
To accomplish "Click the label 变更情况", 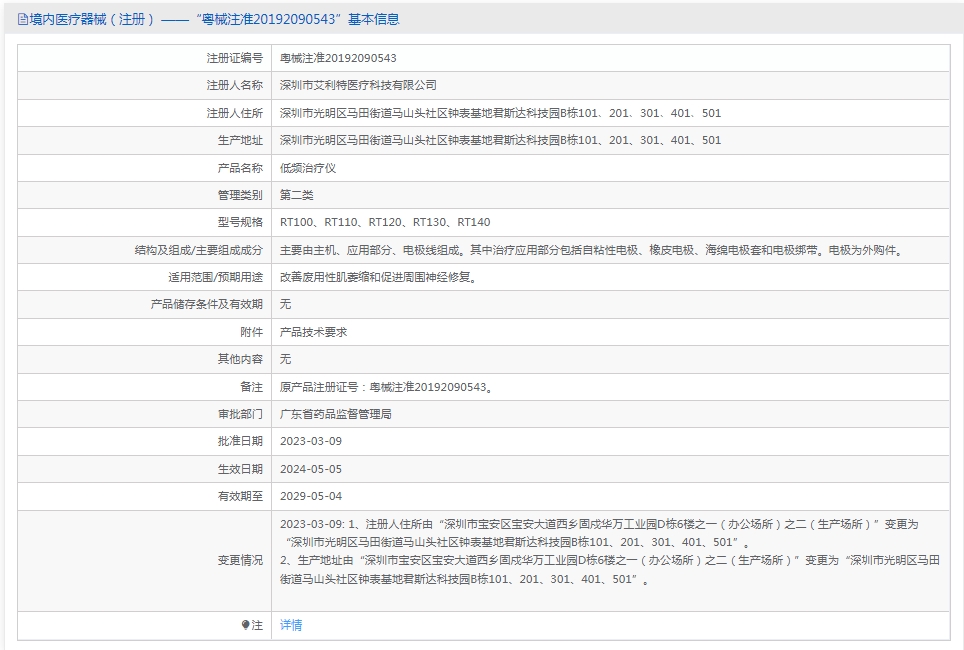I will coord(240,560).
